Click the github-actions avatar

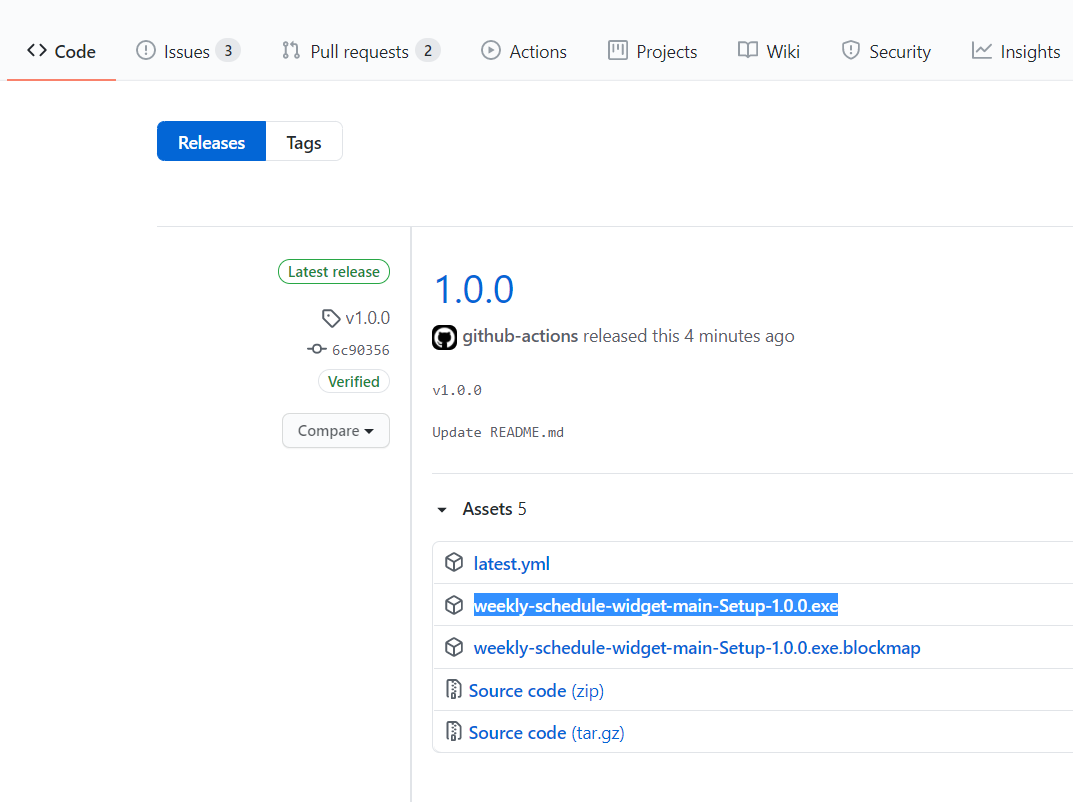(444, 337)
